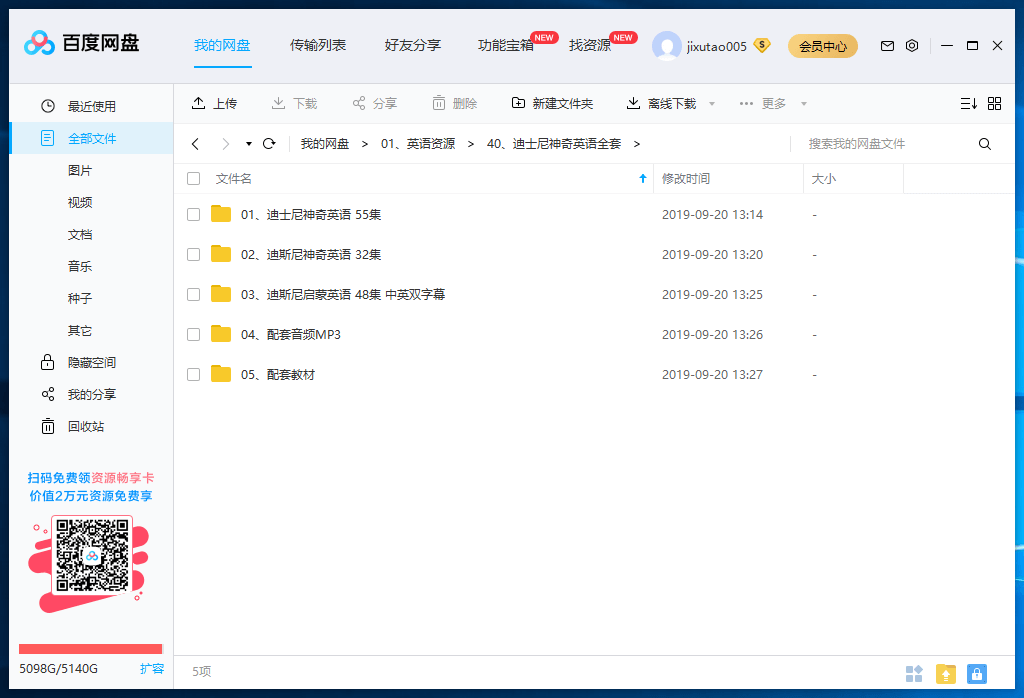The image size is (1024, 698).
Task: Click the 扩容 link
Action: 152,668
